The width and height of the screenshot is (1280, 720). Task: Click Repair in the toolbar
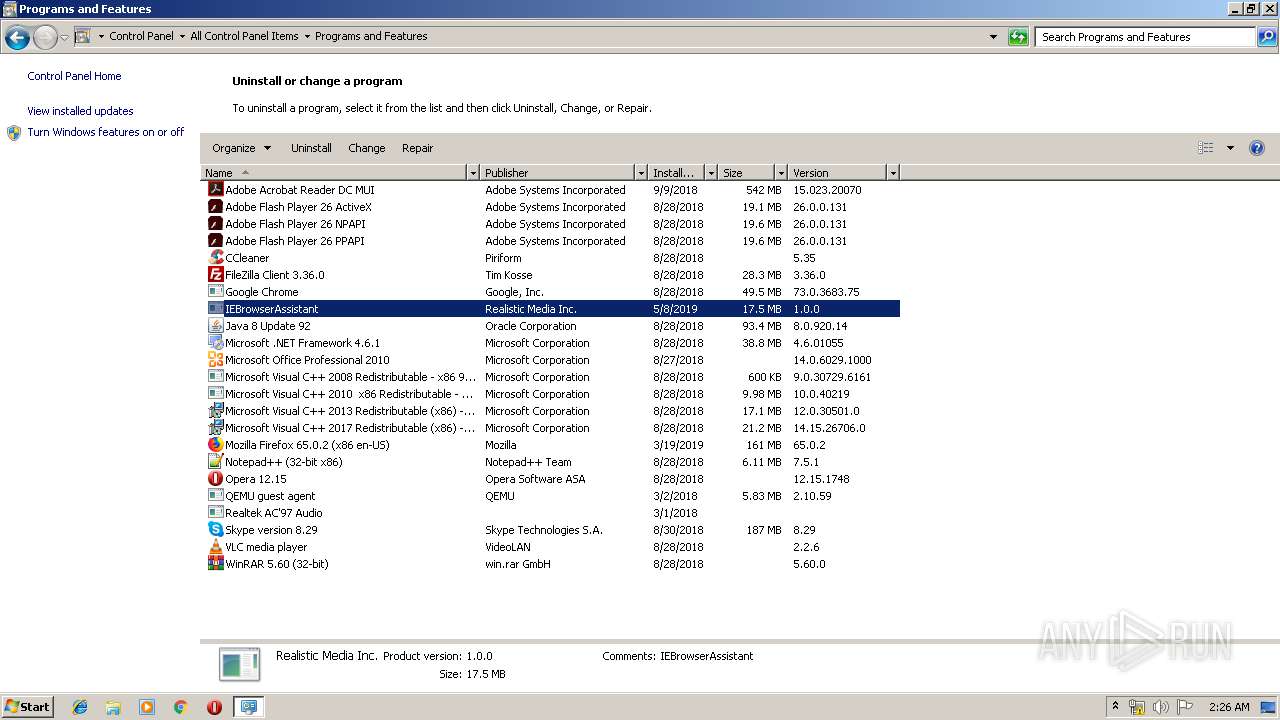tap(417, 148)
